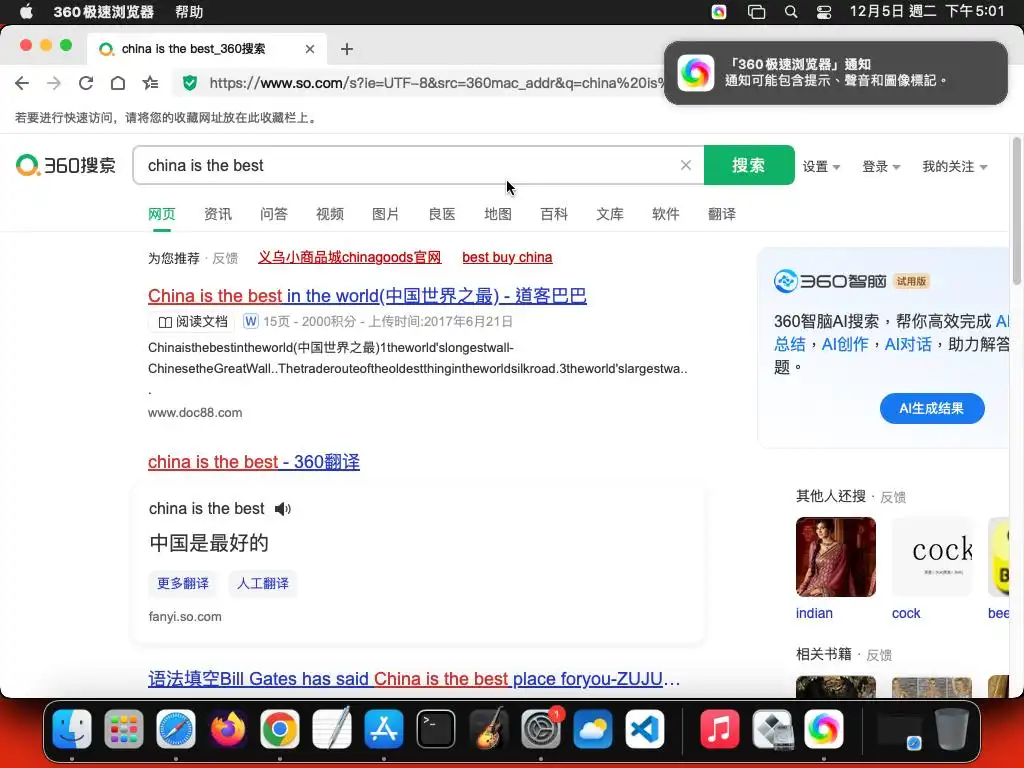Click the favorites star list icon
1024x768 pixels.
point(150,83)
